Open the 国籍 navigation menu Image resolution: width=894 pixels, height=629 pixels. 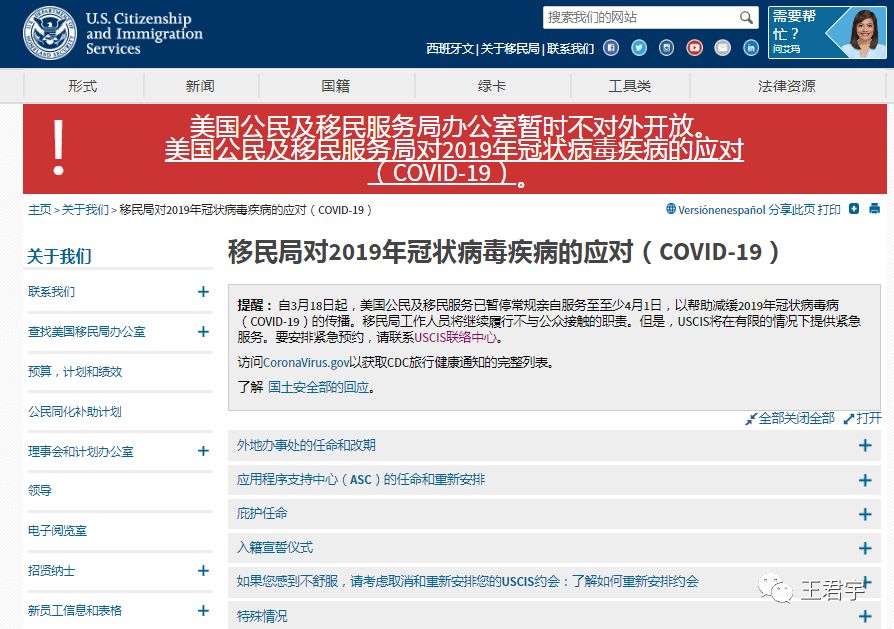point(336,86)
